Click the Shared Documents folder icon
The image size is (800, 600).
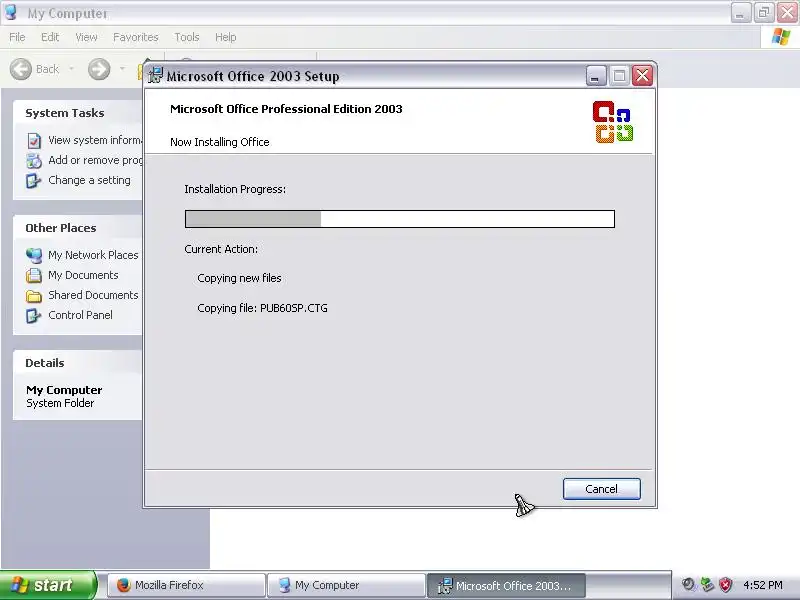pos(34,295)
